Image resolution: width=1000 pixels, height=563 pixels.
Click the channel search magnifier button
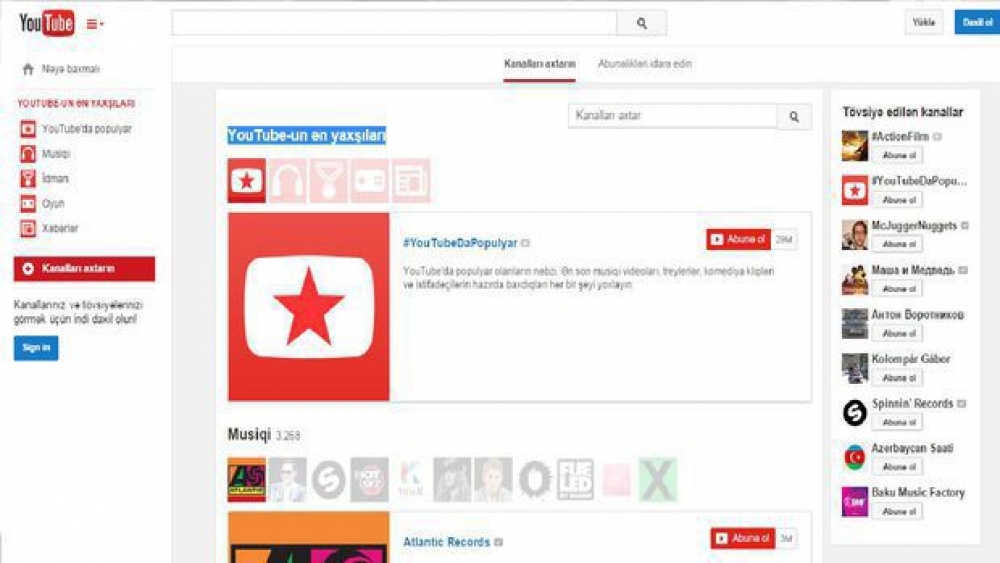(x=794, y=117)
